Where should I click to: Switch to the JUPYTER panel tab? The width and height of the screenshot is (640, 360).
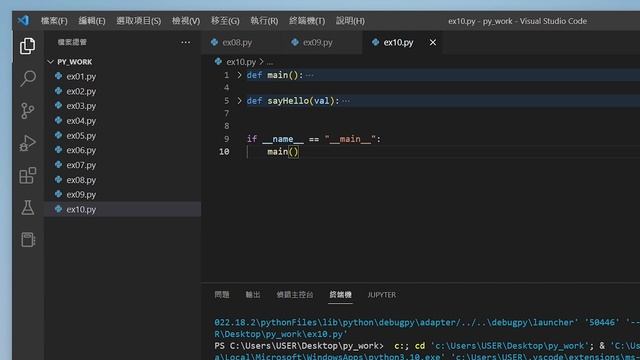pos(382,295)
